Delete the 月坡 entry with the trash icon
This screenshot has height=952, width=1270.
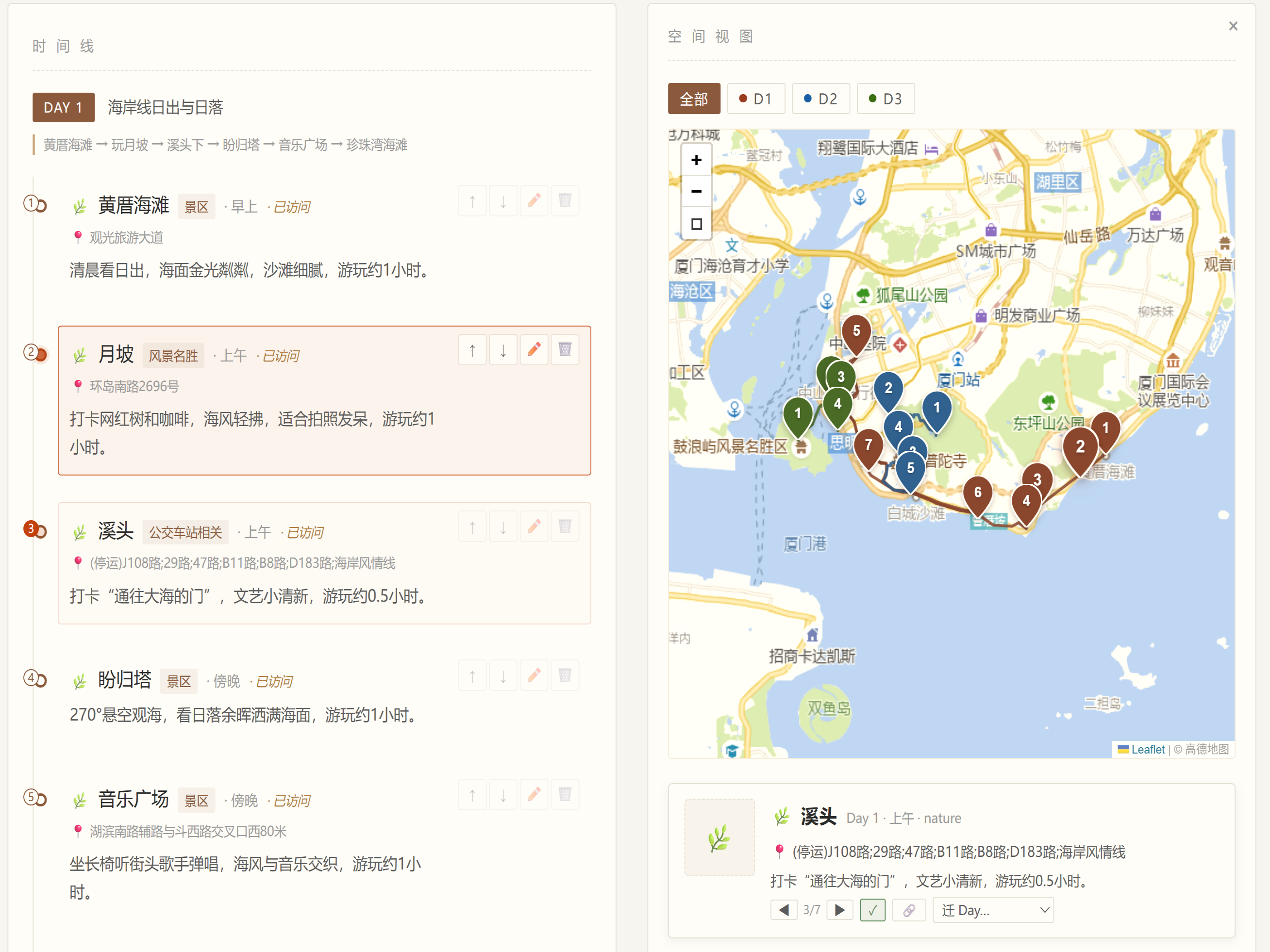[565, 350]
